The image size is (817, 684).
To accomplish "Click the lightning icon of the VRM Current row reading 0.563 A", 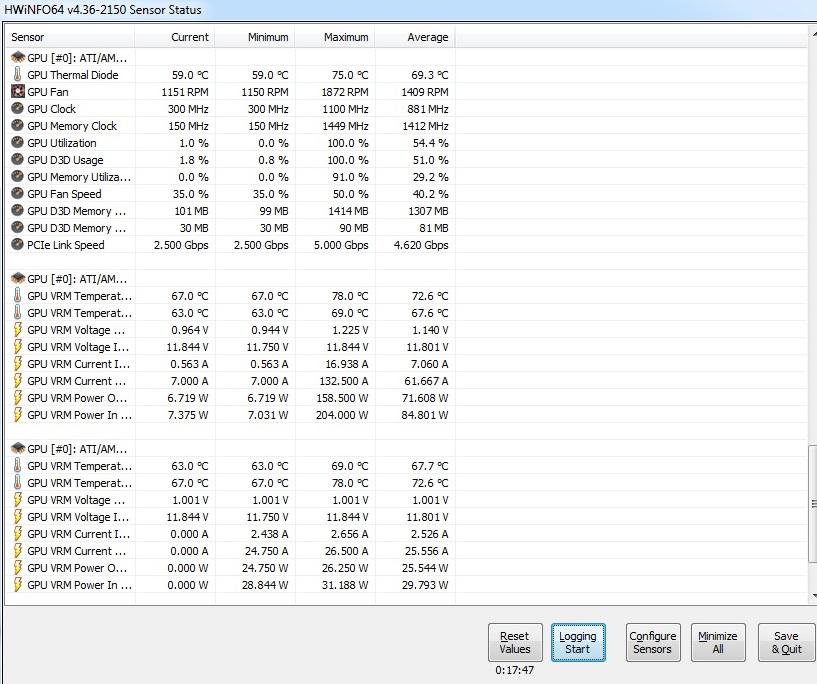I will click(x=17, y=364).
